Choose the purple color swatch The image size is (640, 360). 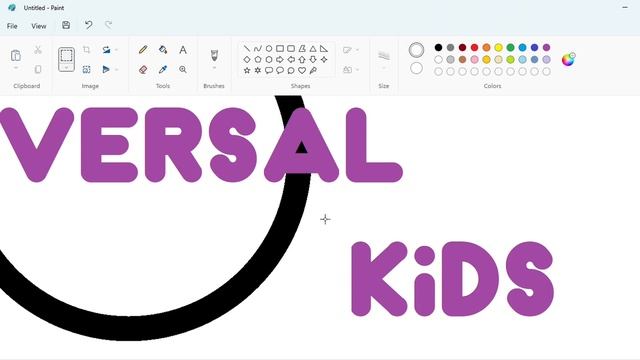(547, 47)
